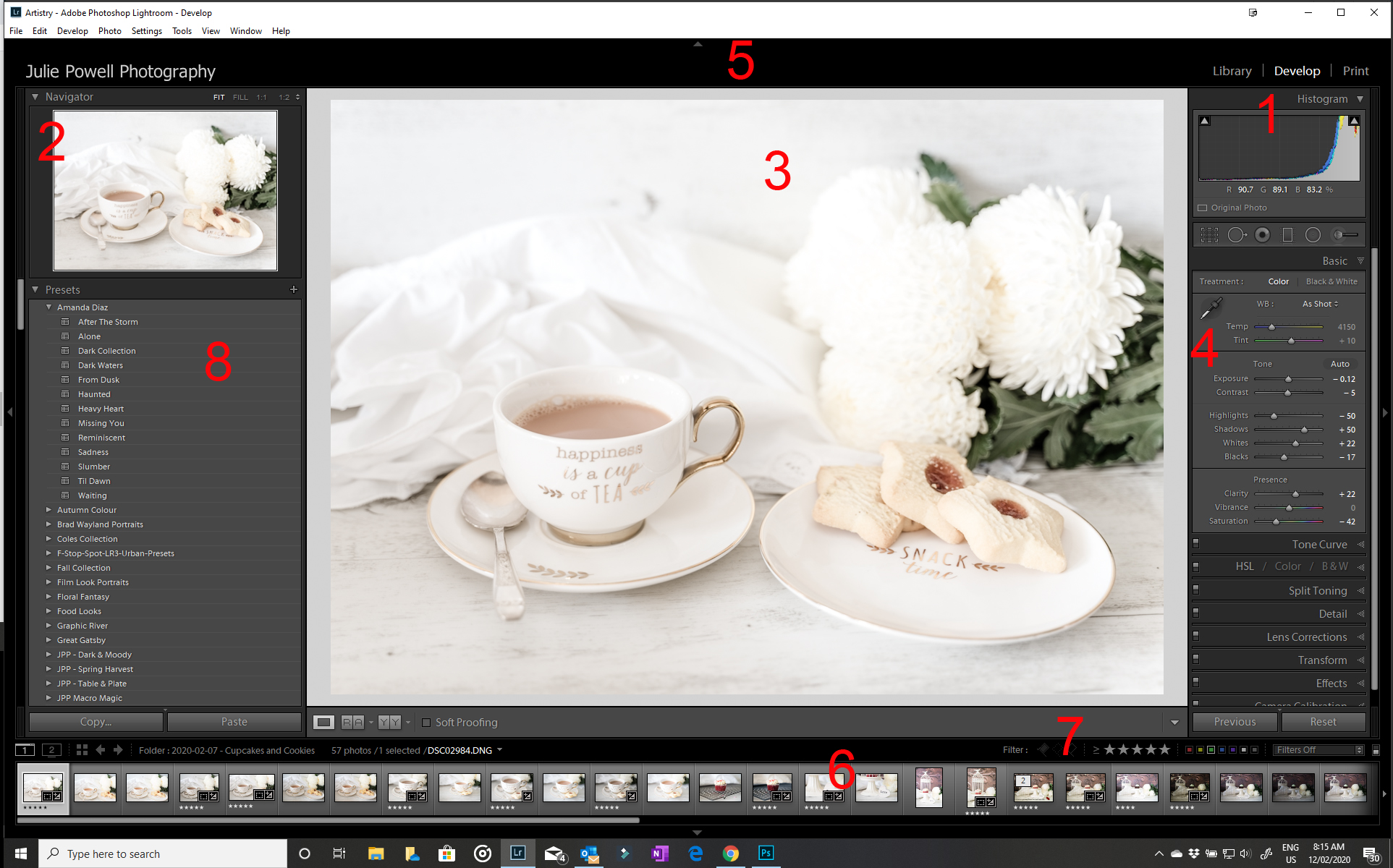The height and width of the screenshot is (868, 1393).
Task: Click the Copy... button
Action: (x=96, y=722)
